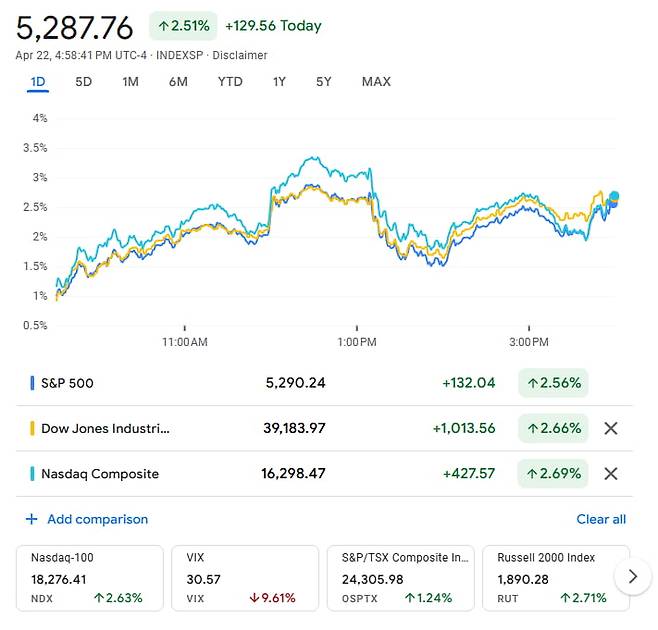This screenshot has width=658, height=630.
Task: Click the plus icon beside Add comparison
Action: click(x=31, y=519)
